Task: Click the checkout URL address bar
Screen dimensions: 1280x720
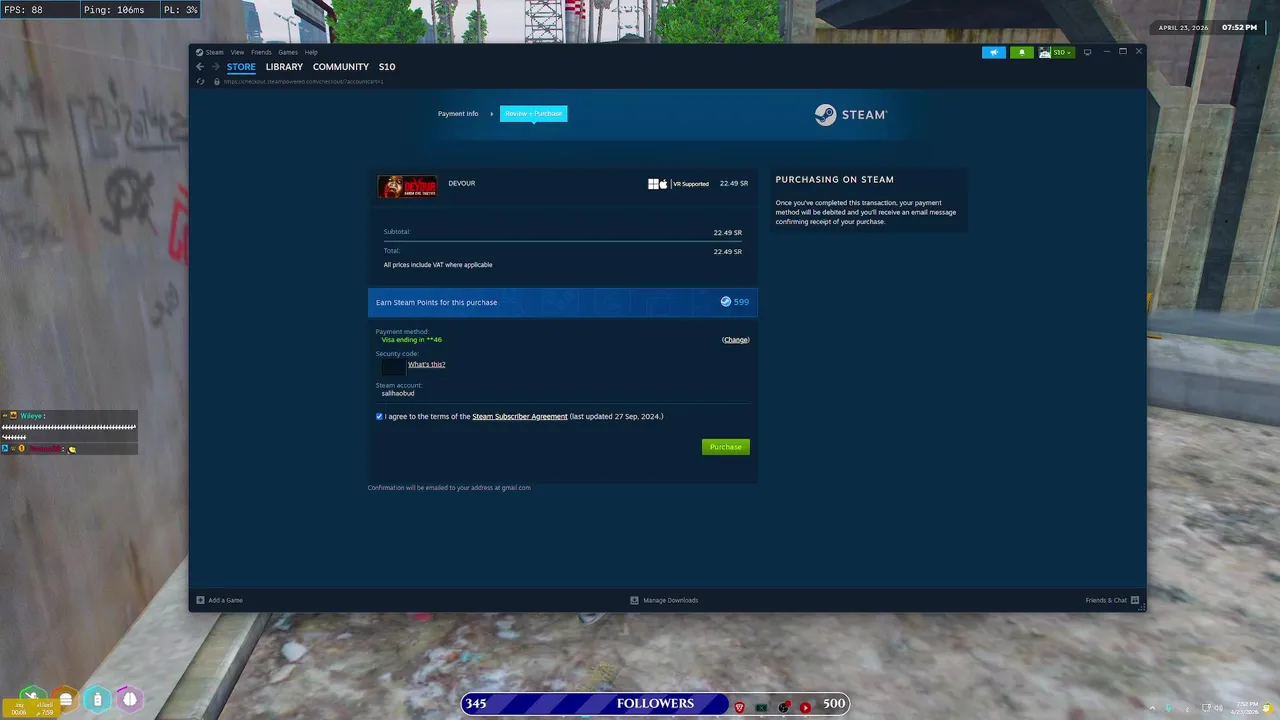Action: point(304,82)
